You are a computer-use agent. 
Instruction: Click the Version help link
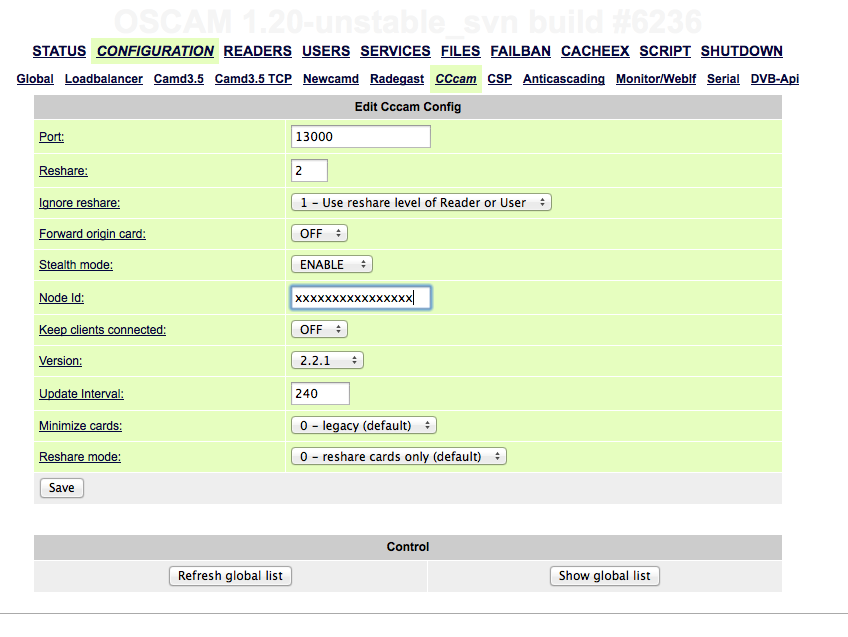[x=61, y=361]
